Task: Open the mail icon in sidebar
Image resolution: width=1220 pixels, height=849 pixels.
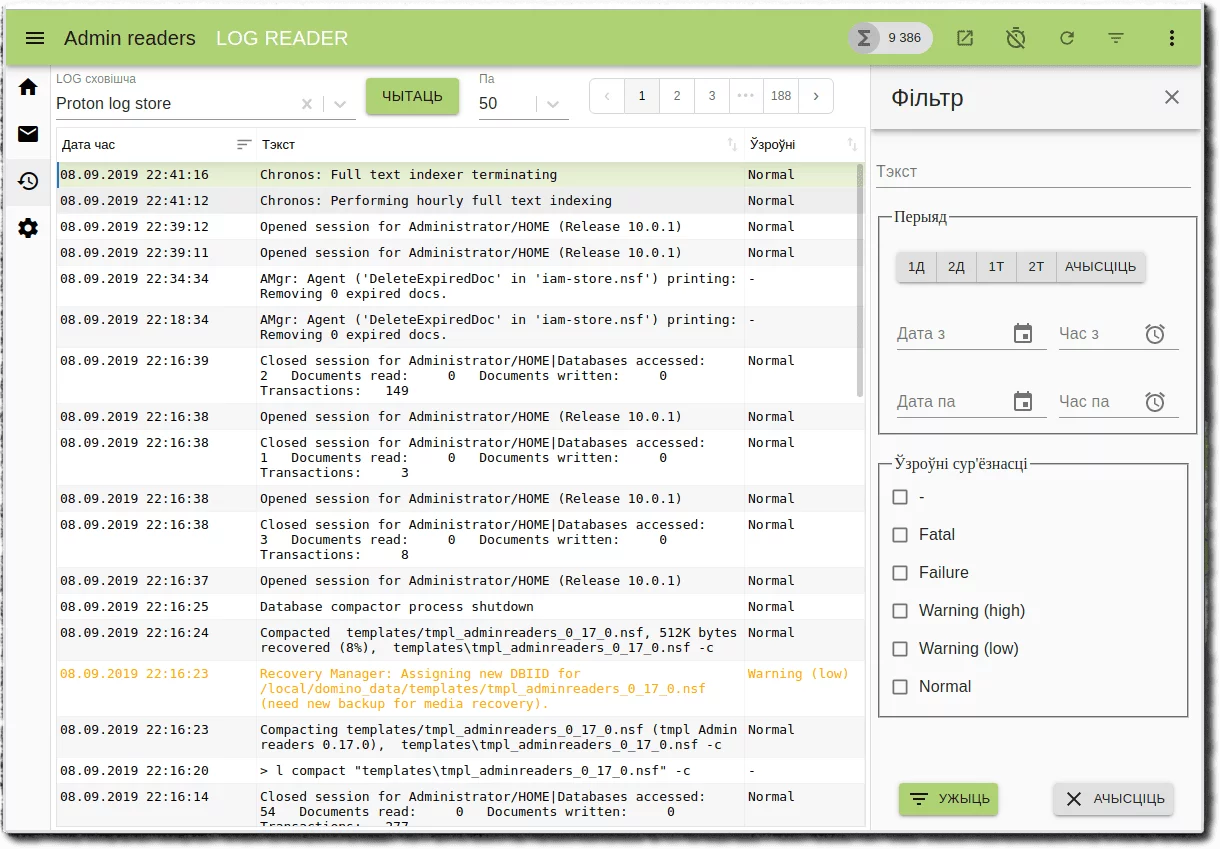Action: [28, 134]
